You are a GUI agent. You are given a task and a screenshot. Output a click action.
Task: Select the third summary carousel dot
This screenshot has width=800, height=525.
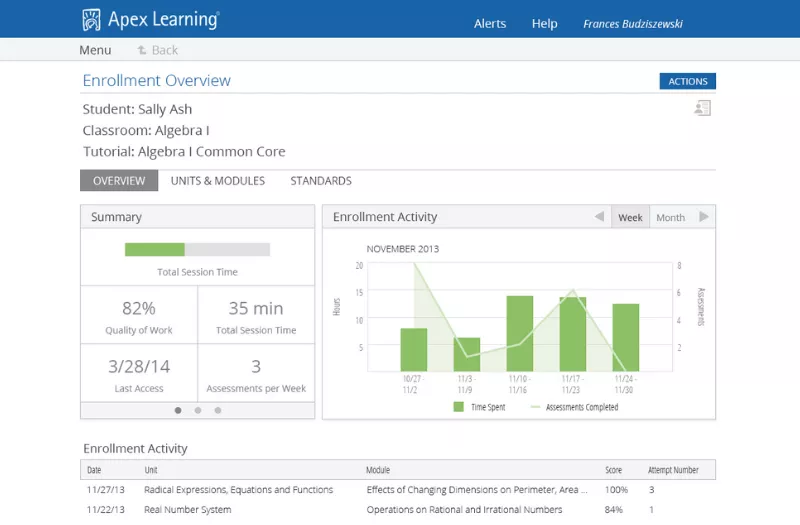218,410
